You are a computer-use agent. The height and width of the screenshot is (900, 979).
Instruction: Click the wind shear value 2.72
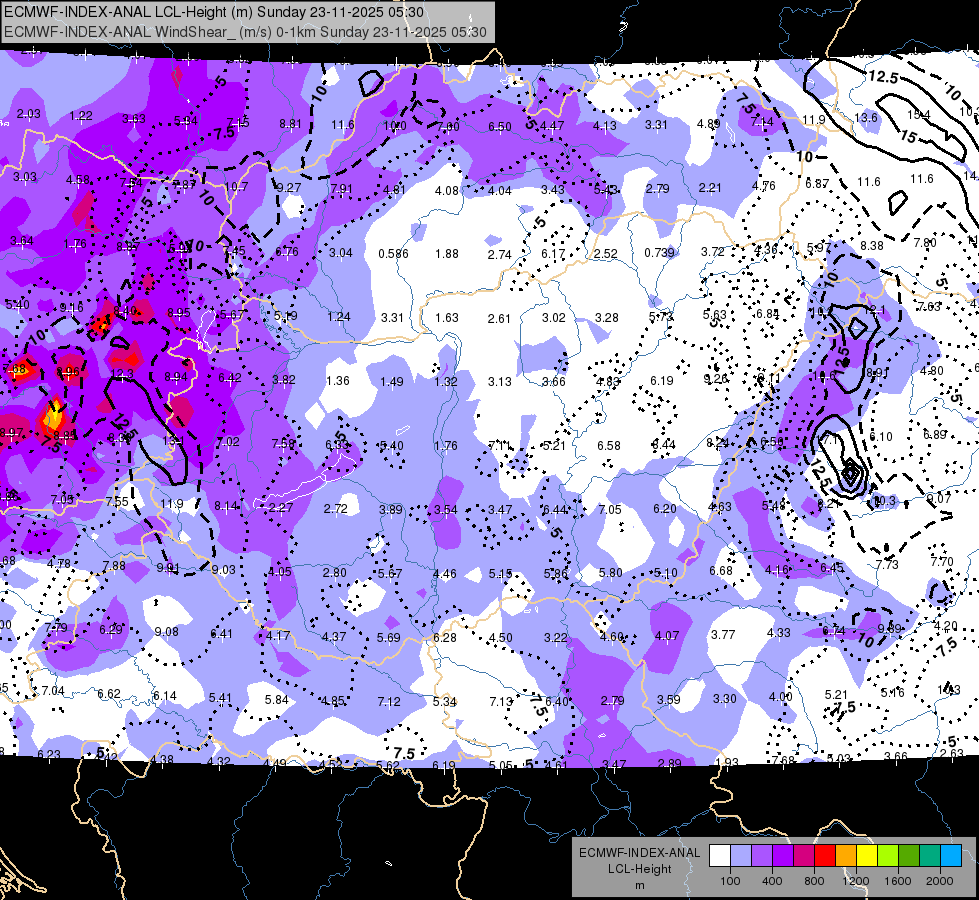335,508
